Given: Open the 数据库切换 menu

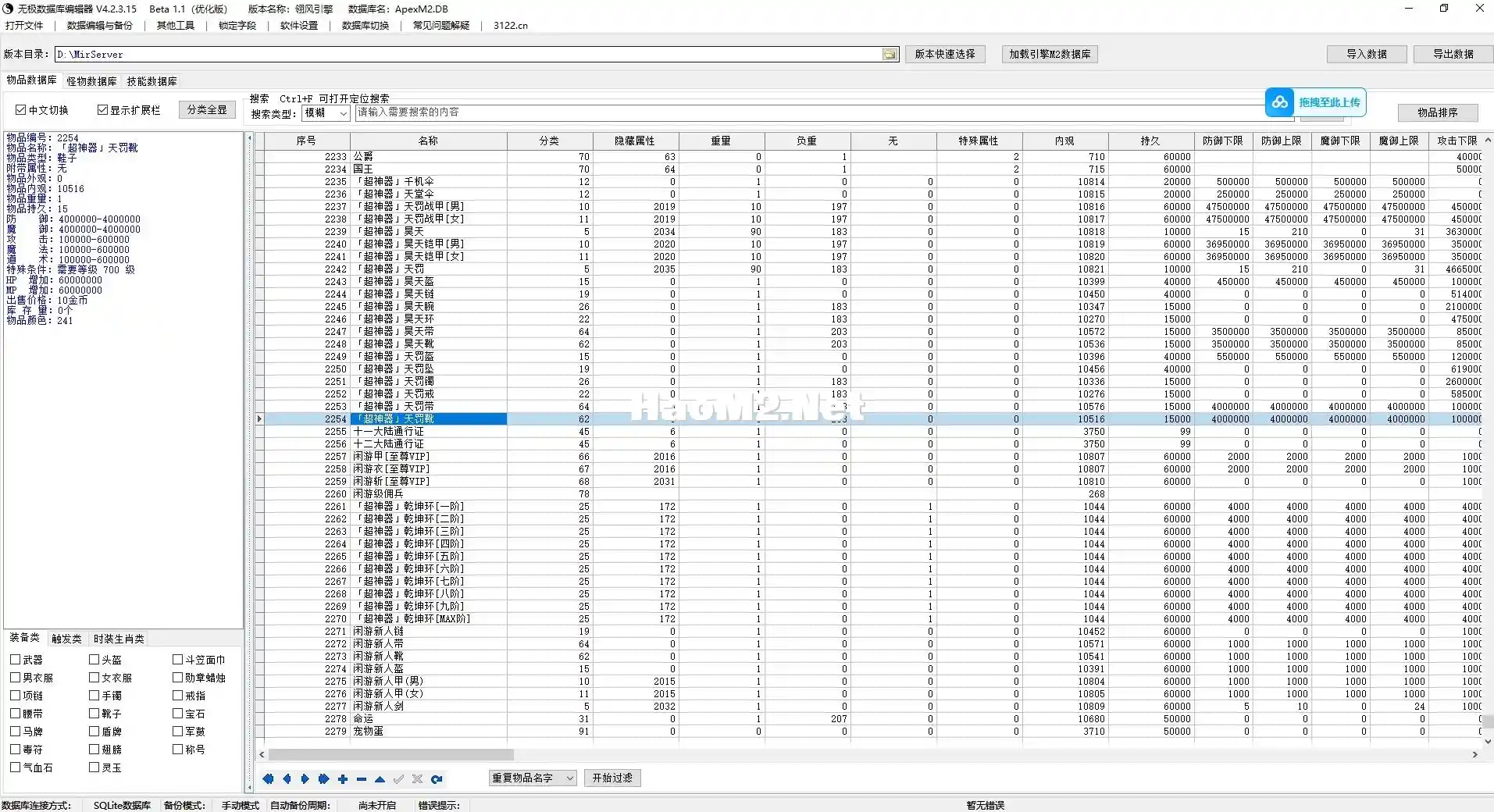Looking at the screenshot, I should [x=365, y=26].
